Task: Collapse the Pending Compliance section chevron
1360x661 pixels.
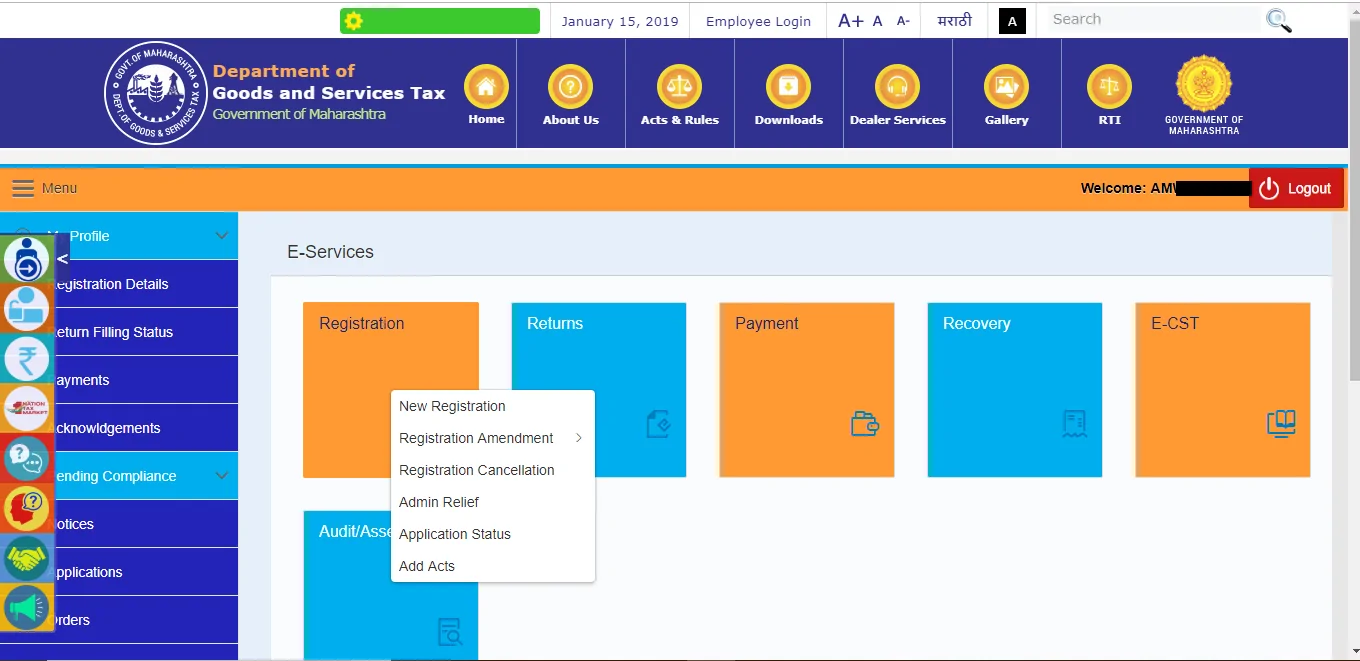Action: (x=222, y=476)
